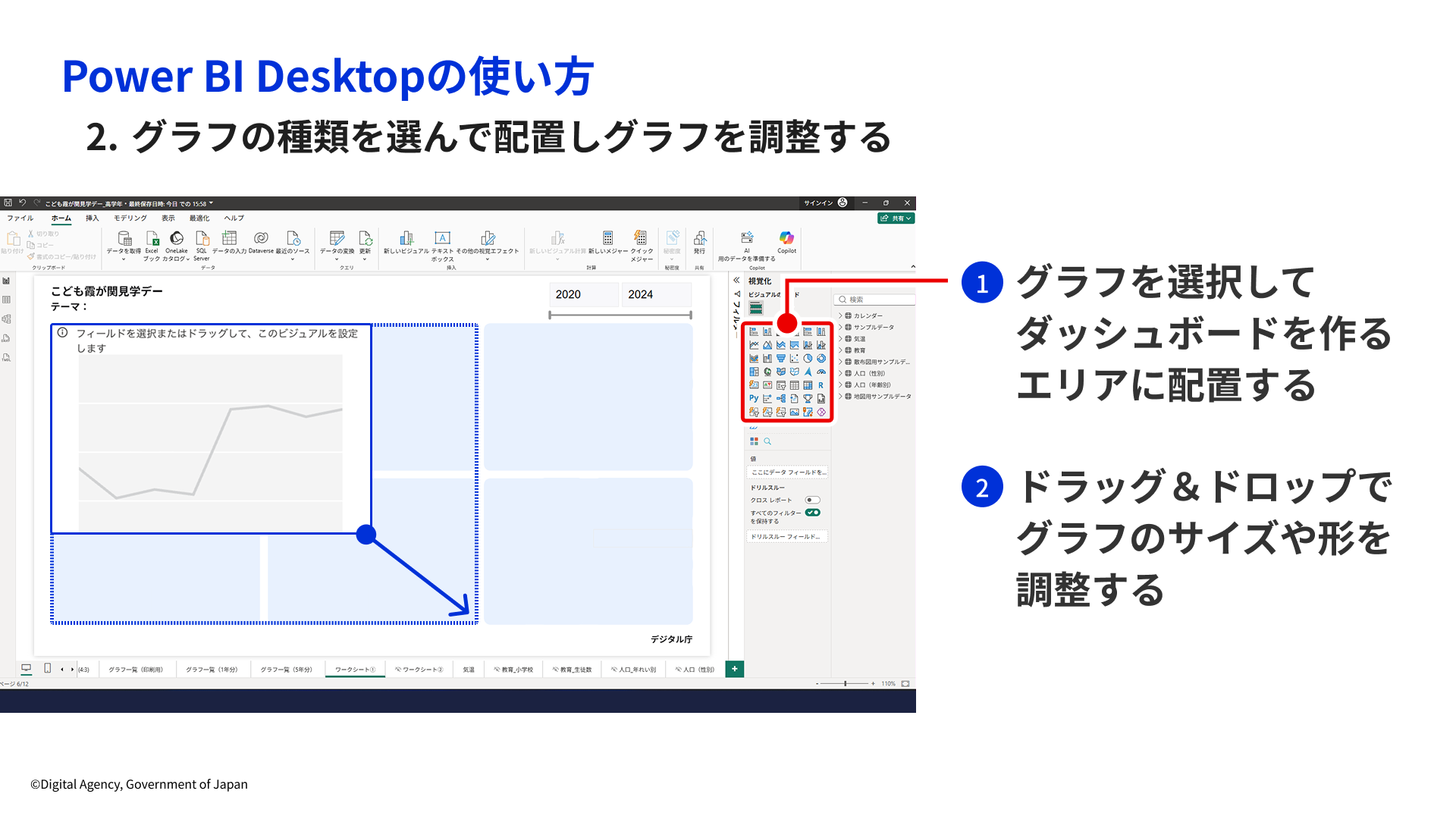Click the zoom slider handle in status bar

[x=845, y=683]
